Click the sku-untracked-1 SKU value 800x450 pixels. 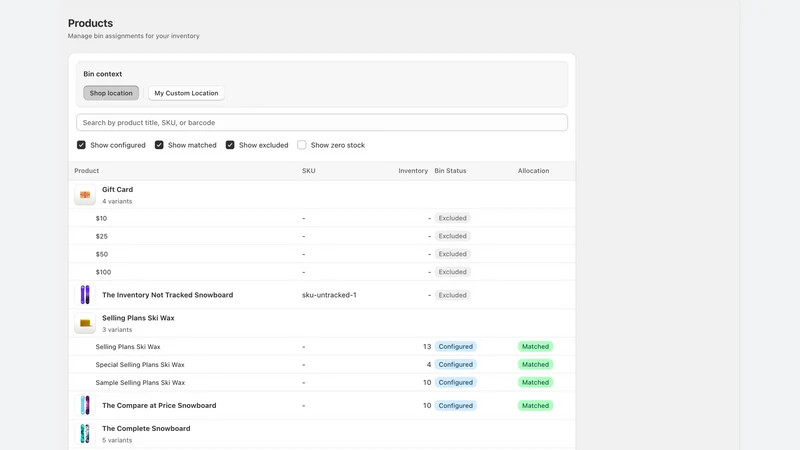(329, 295)
